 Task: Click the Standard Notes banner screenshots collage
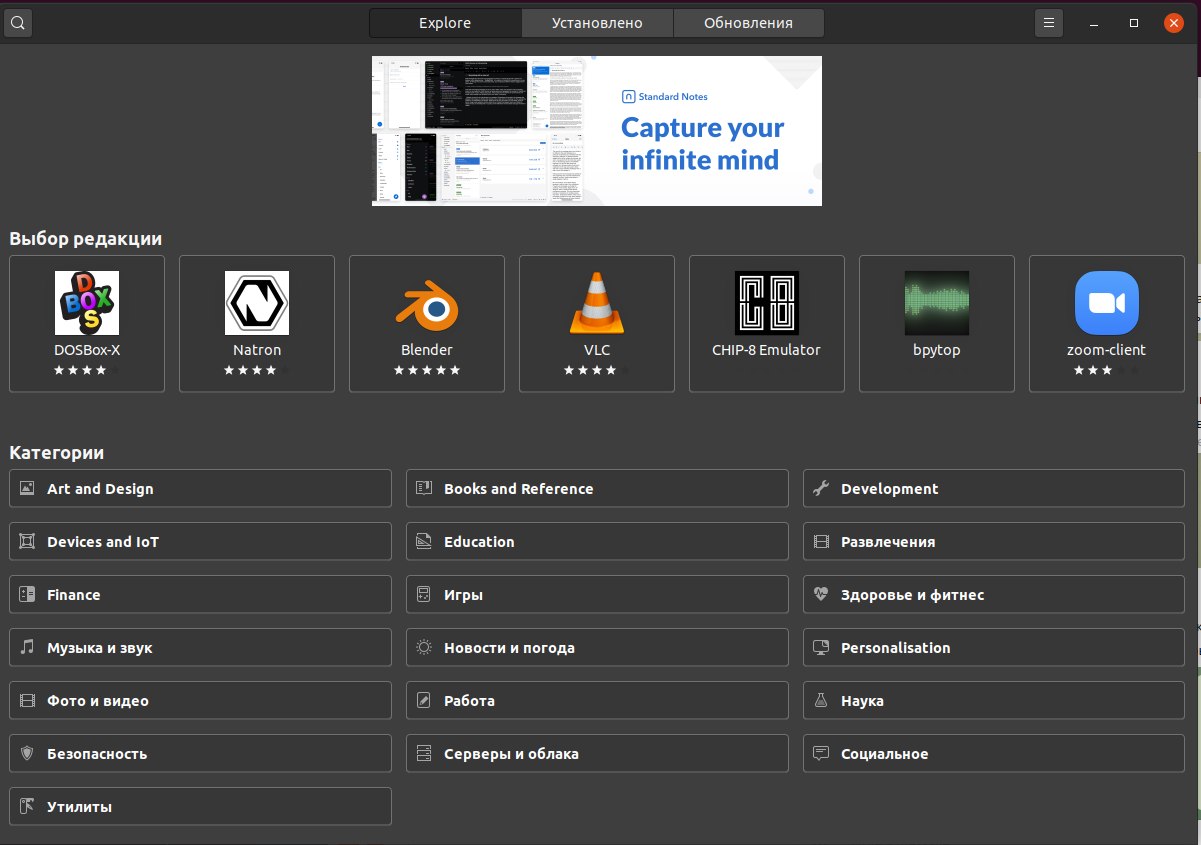coord(478,131)
